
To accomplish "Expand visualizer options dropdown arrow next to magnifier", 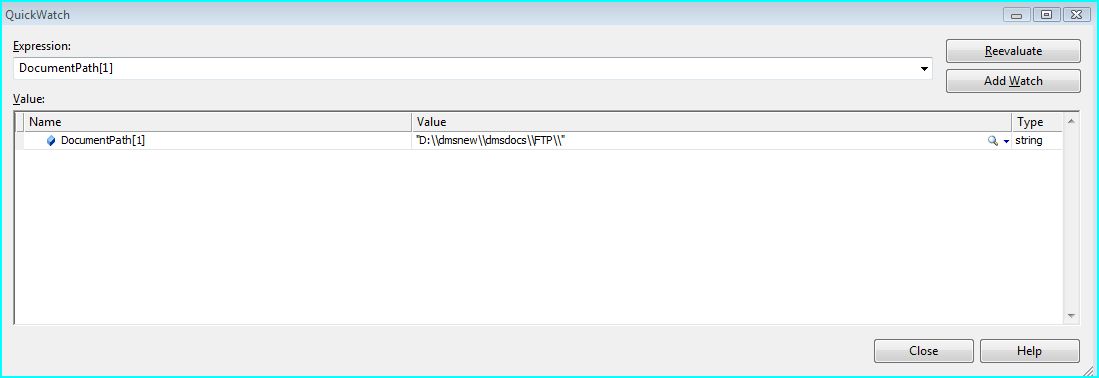I will (1006, 141).
